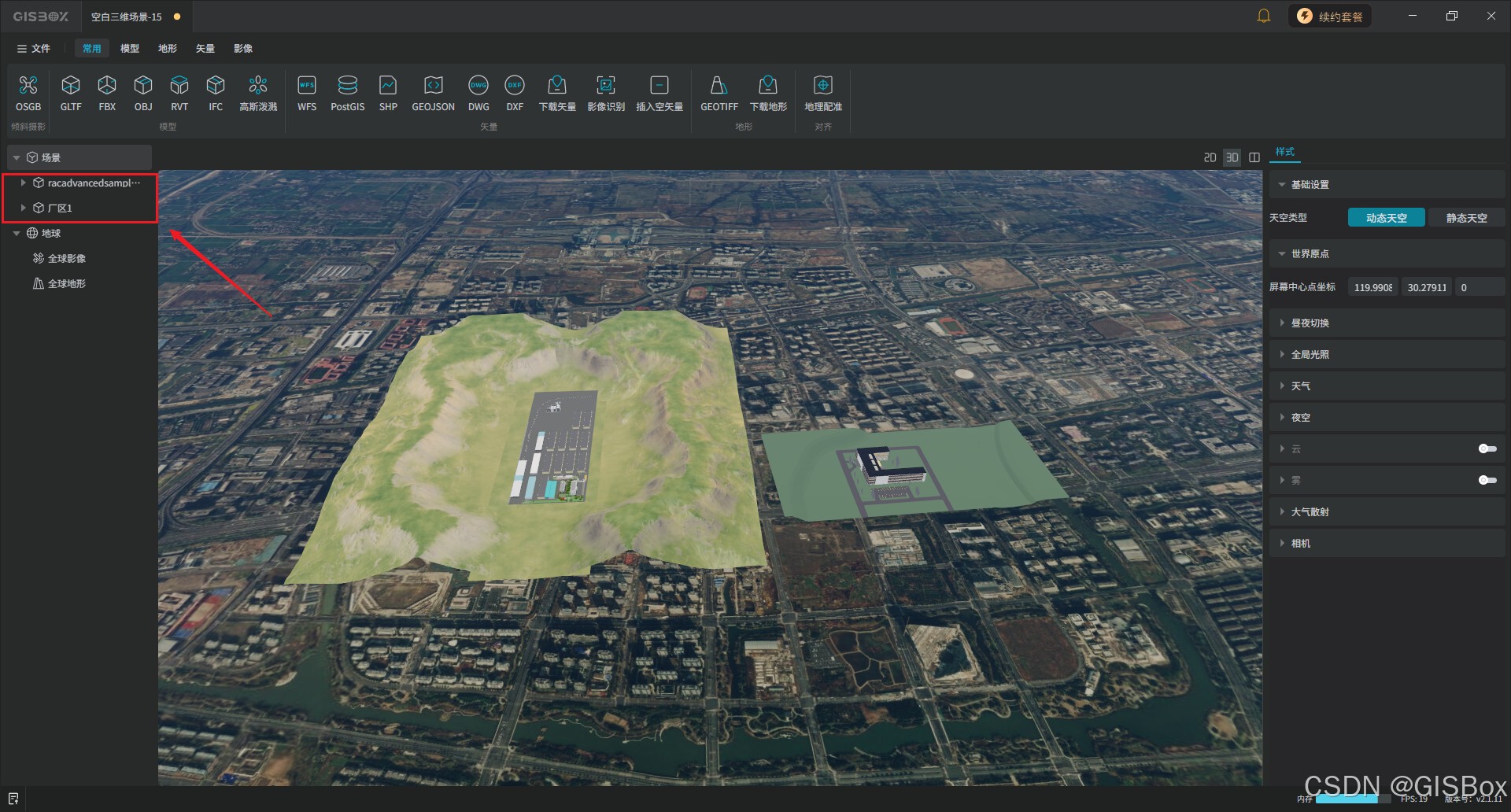This screenshot has height=812, width=1511.
Task: Add an IFC model
Action: pyautogui.click(x=216, y=93)
